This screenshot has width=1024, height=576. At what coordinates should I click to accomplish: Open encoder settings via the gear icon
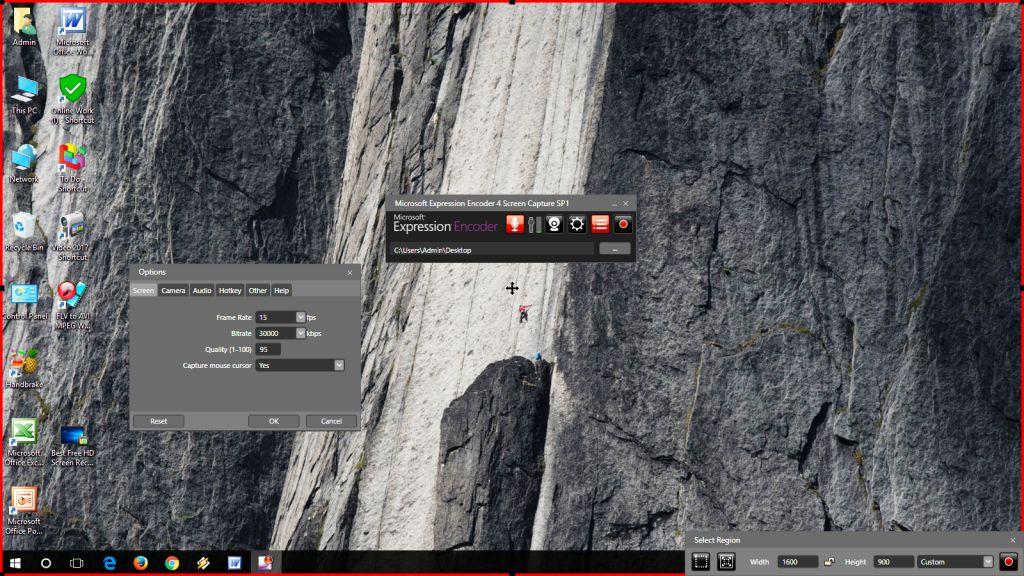[x=576, y=224]
